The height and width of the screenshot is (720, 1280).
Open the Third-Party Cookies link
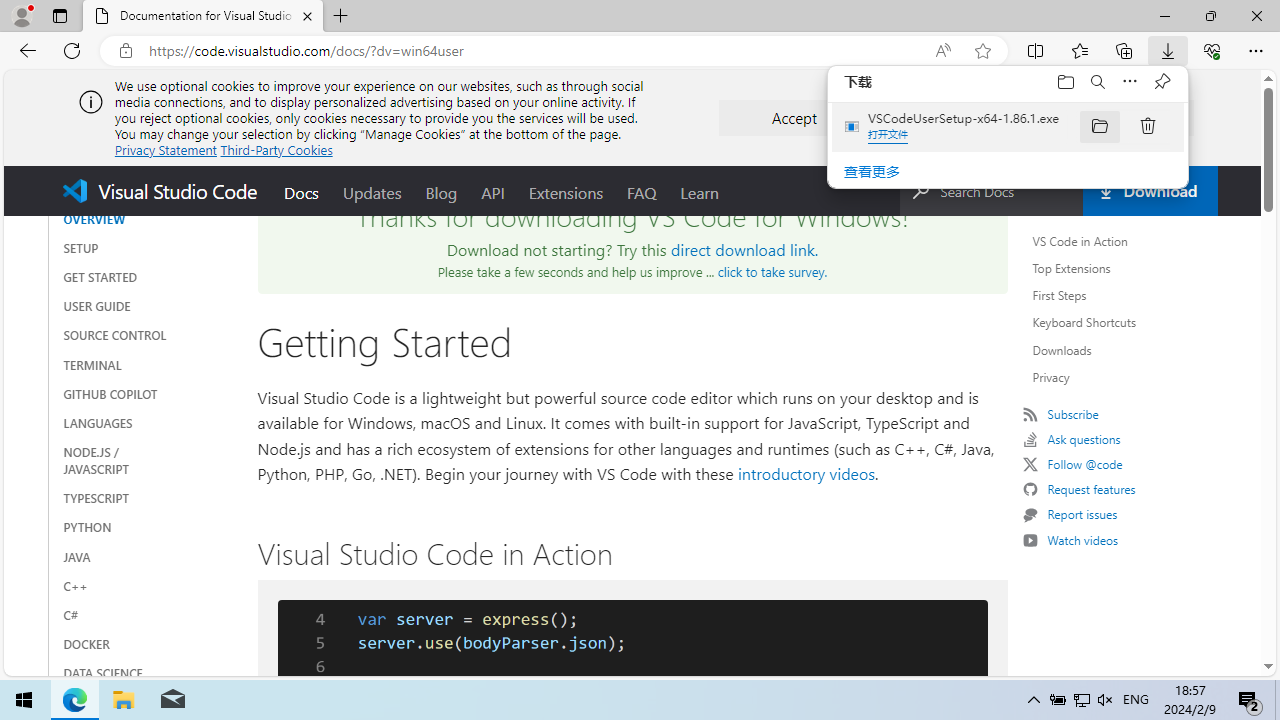point(276,150)
